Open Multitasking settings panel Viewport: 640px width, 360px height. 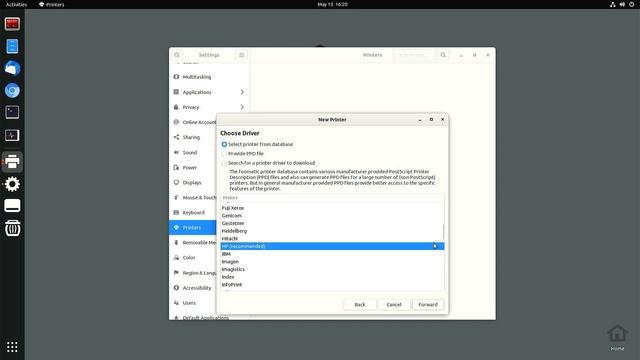209,77
